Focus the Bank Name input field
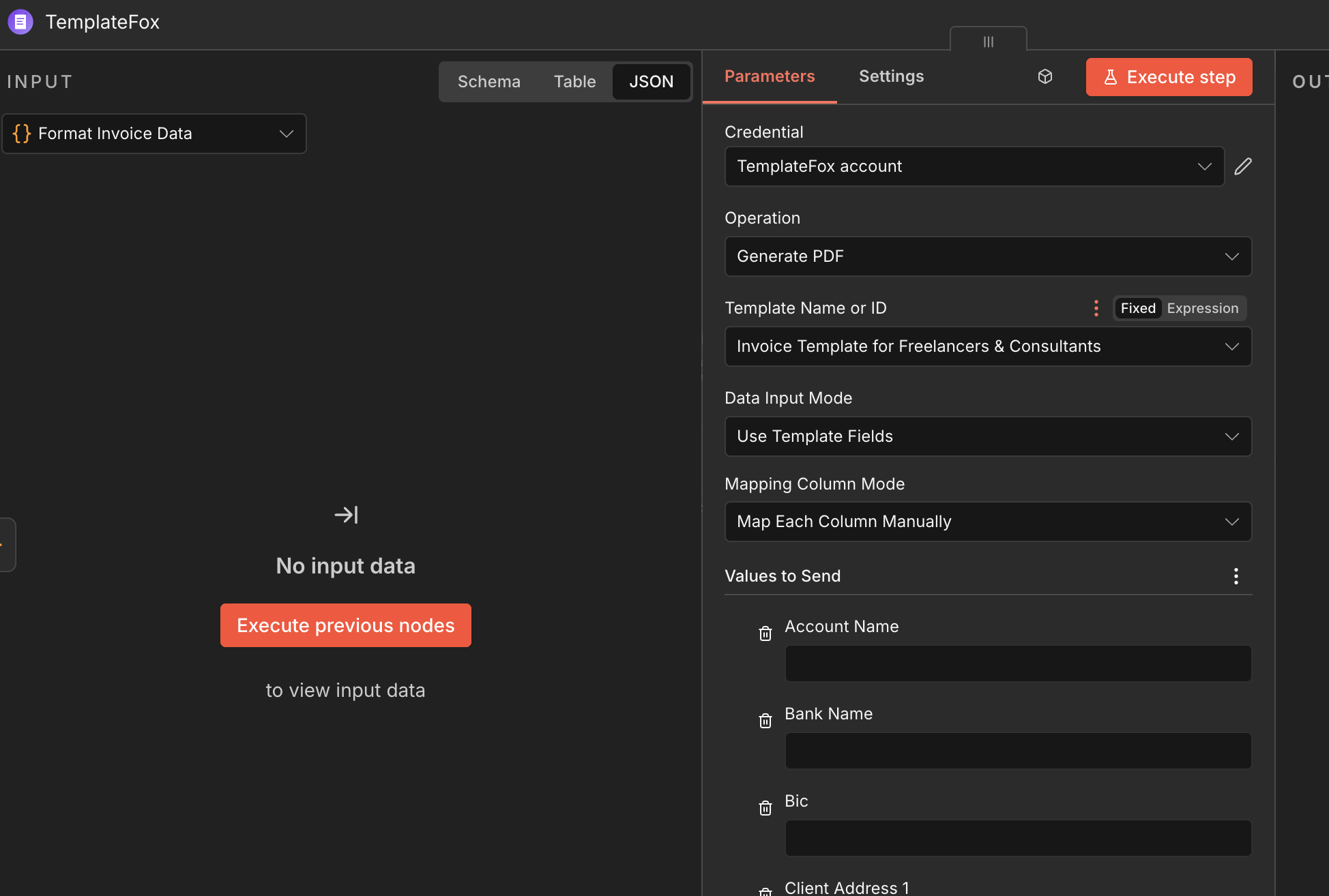 [x=1018, y=751]
